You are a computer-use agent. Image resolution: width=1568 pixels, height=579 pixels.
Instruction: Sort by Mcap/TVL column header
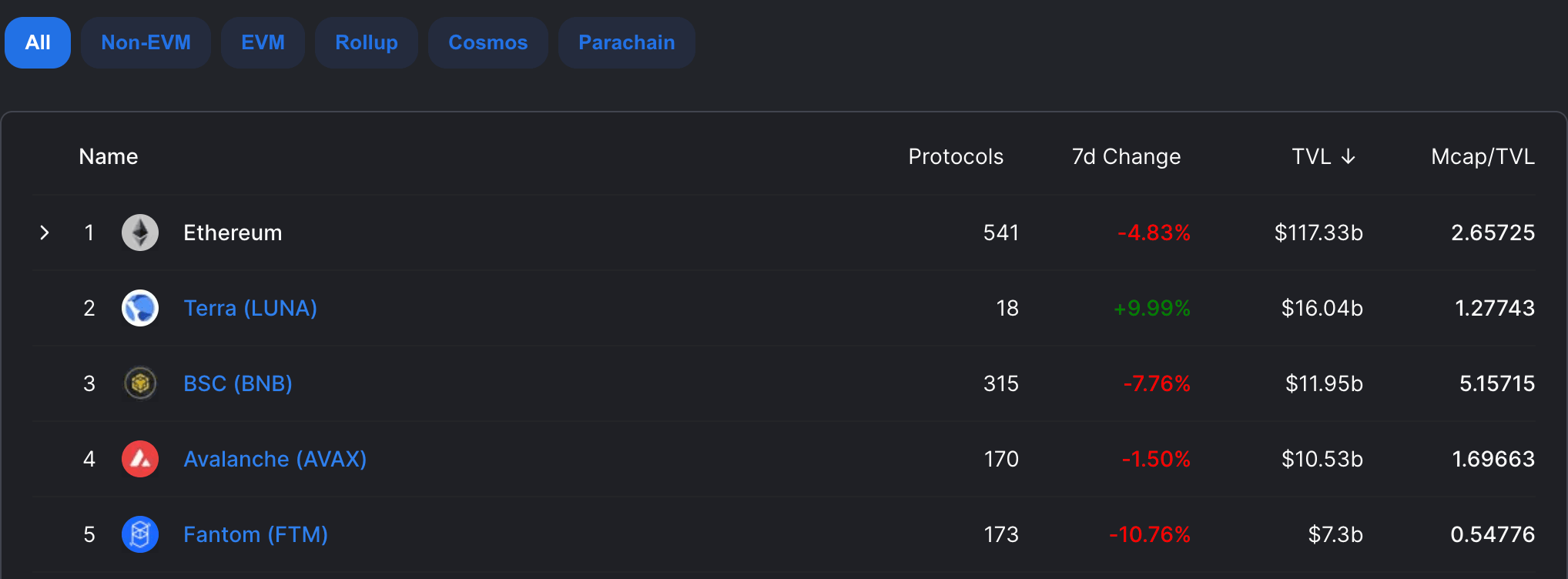pyautogui.click(x=1483, y=157)
